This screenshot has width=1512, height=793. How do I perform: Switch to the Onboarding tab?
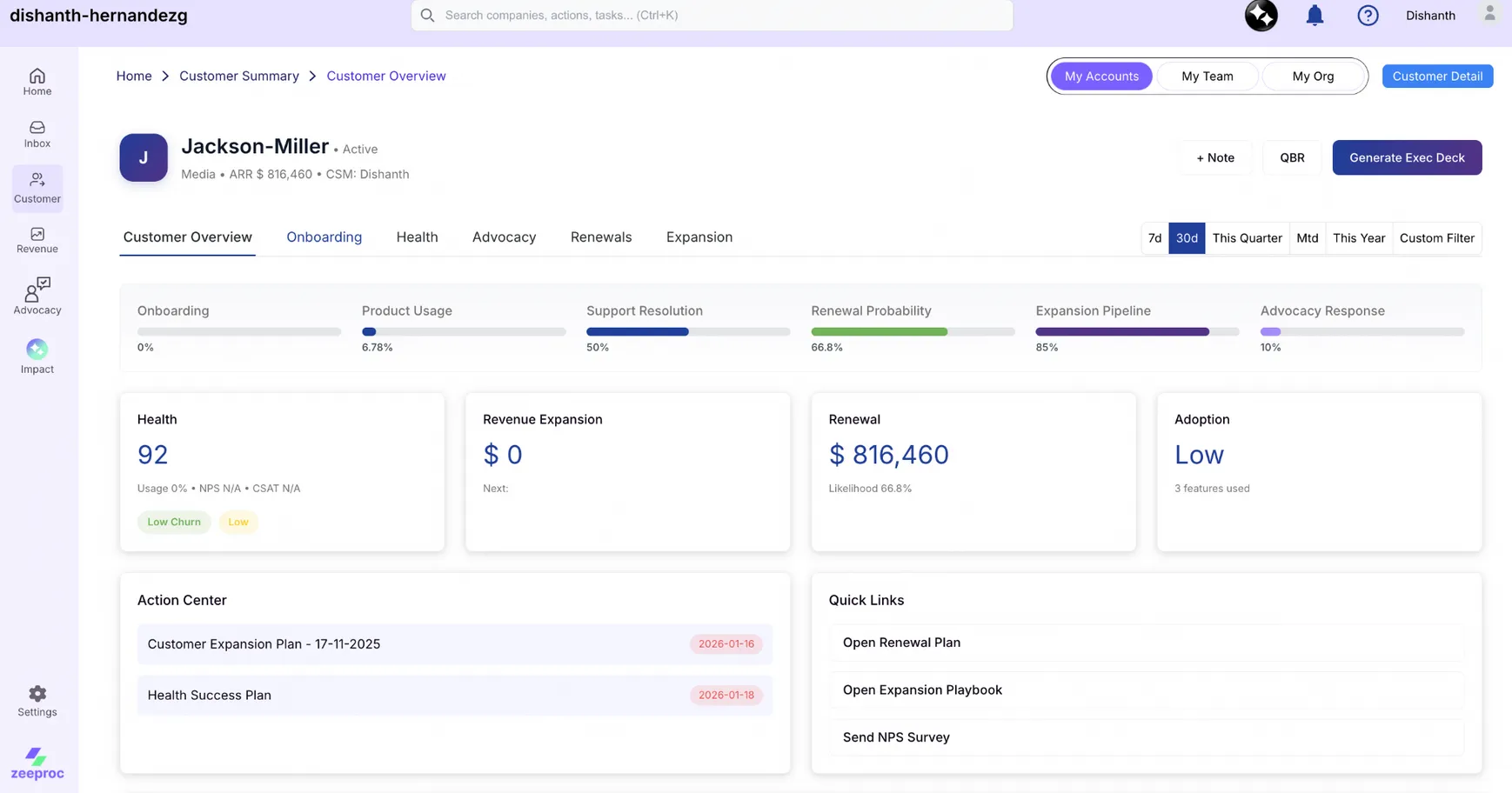click(x=324, y=237)
